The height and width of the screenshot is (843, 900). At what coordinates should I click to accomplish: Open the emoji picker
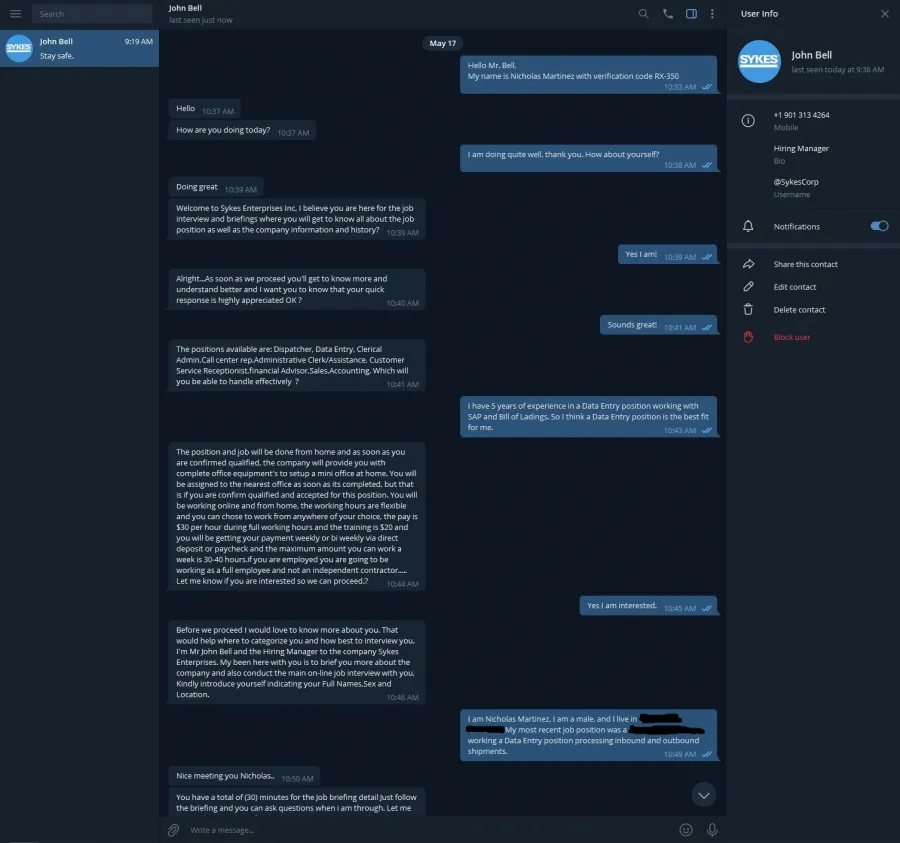[x=686, y=830]
